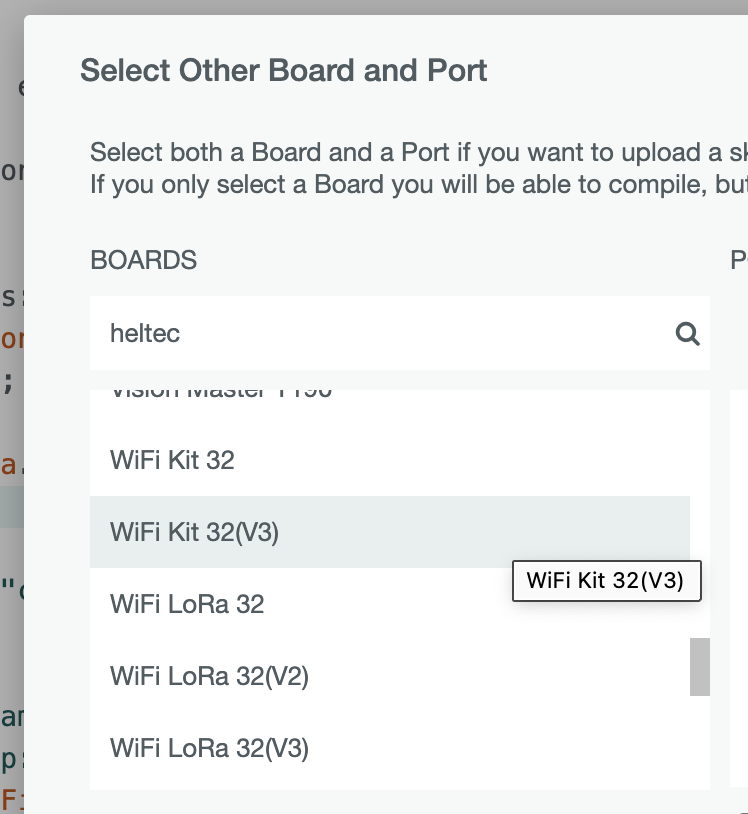Click the magnifier icon in boards search
This screenshot has height=814, width=748.
[687, 333]
